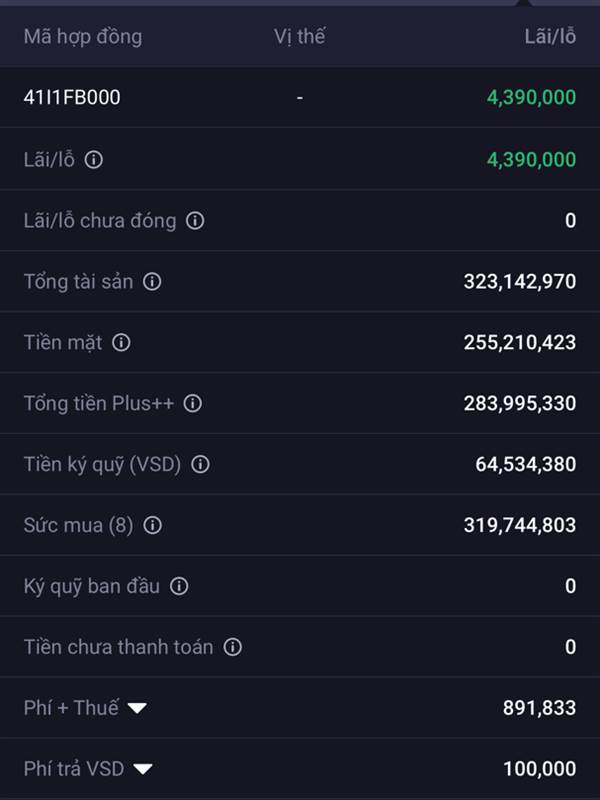600x800 pixels.
Task: Click the Phí + Thuế label
Action: click(71, 708)
